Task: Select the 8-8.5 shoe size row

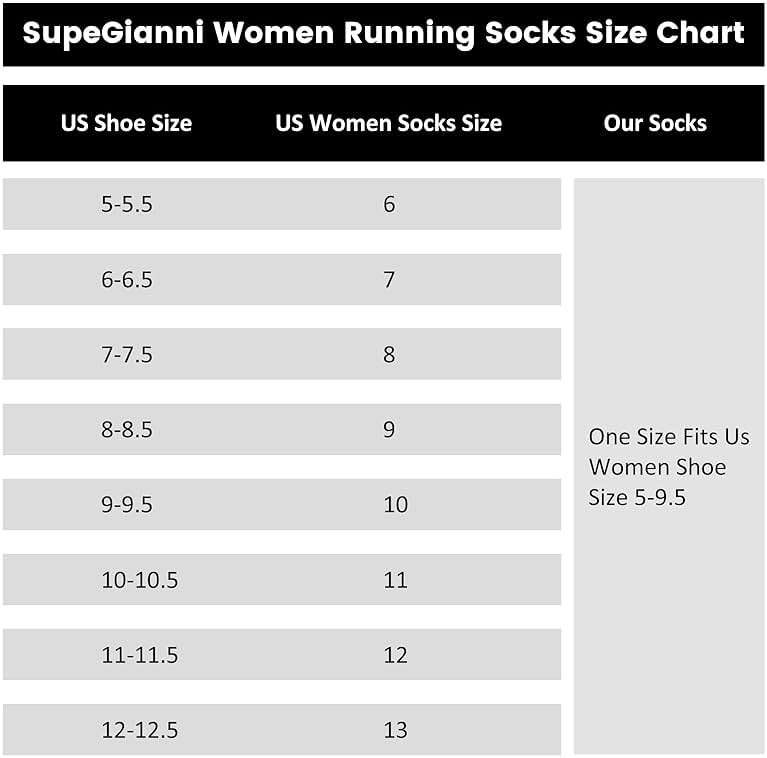Action: [127, 430]
